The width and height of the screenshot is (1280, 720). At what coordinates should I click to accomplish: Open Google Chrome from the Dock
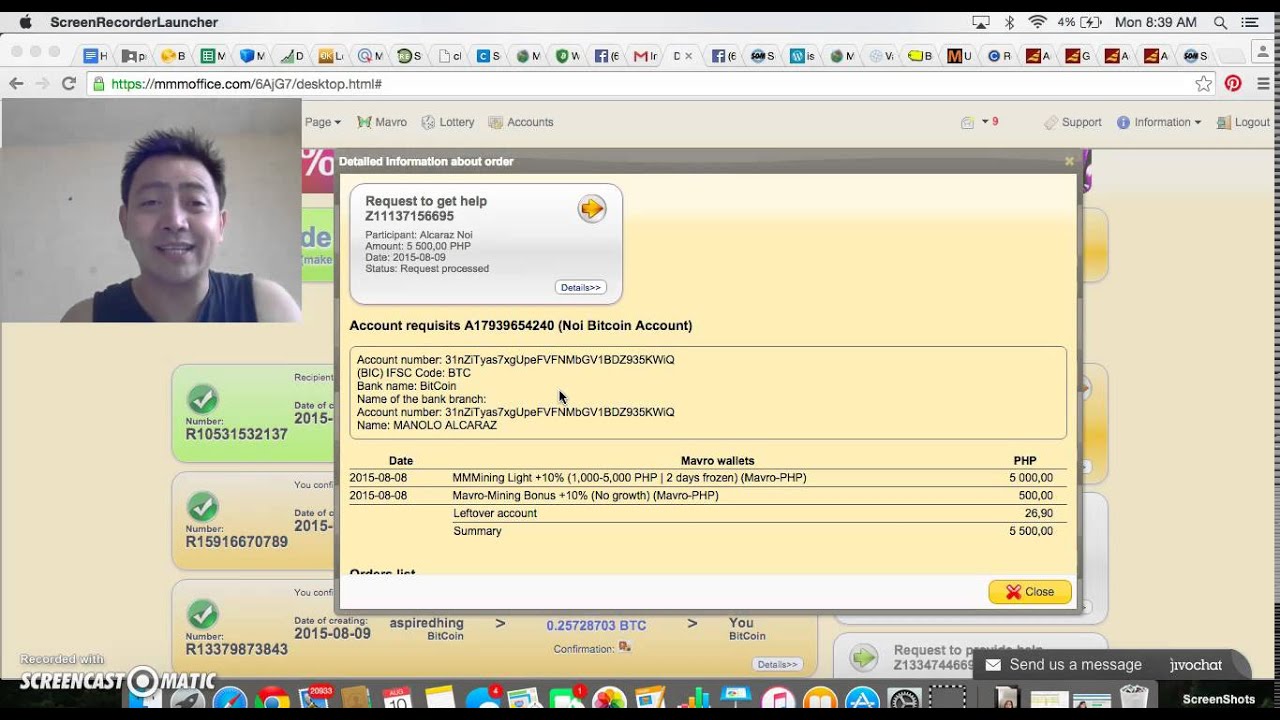pos(271,699)
